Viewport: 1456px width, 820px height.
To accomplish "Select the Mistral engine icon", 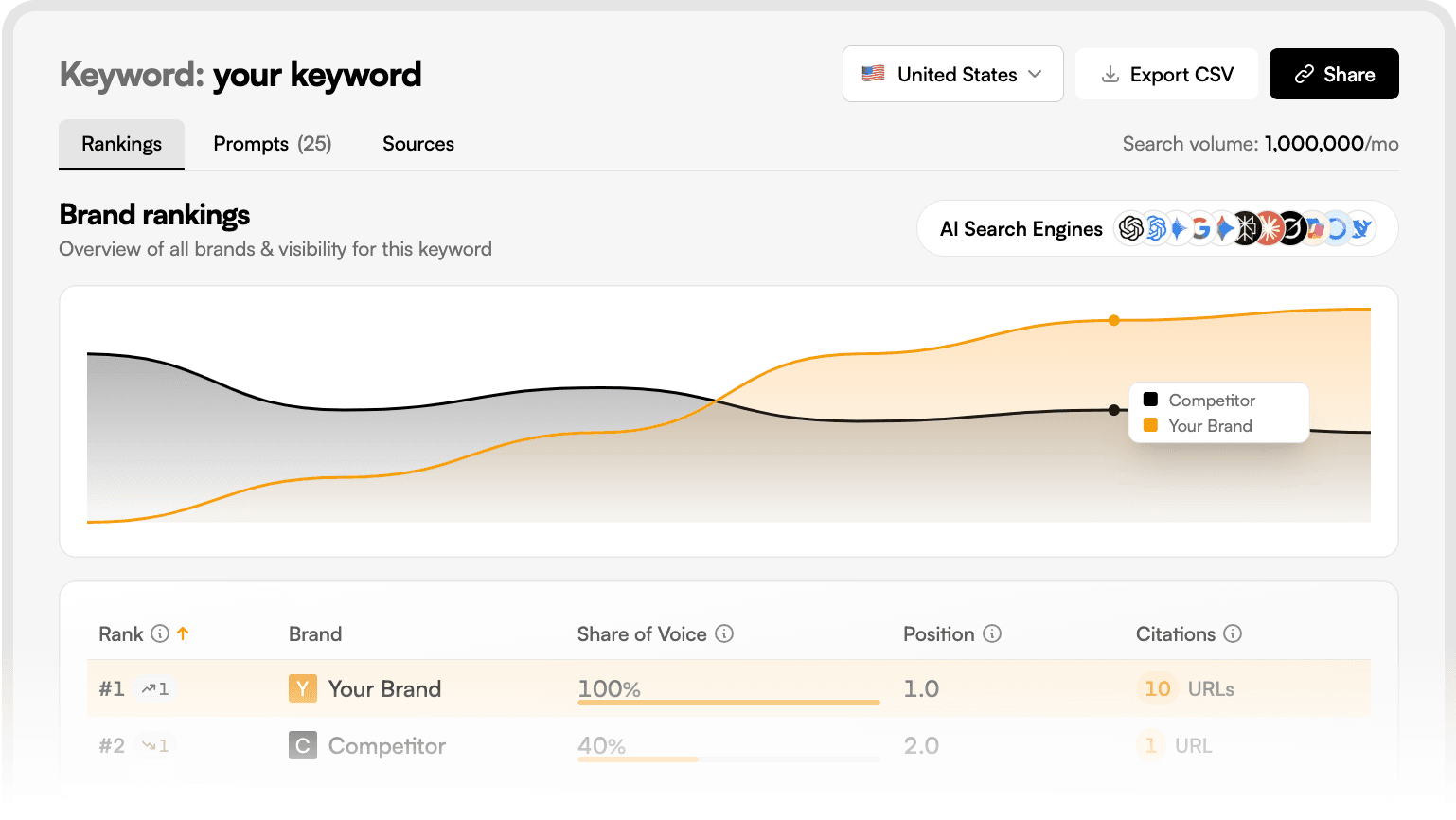I will click(x=1314, y=228).
